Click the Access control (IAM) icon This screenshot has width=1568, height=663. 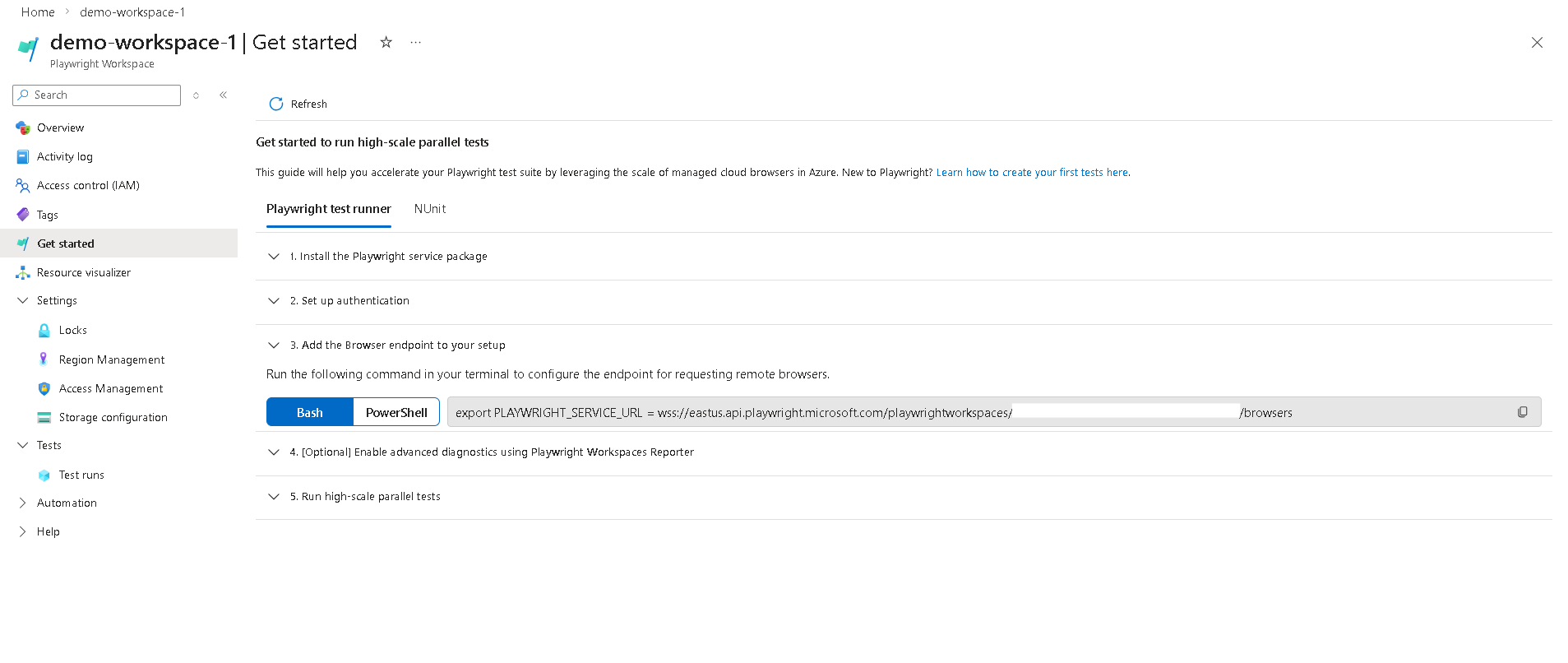point(23,186)
